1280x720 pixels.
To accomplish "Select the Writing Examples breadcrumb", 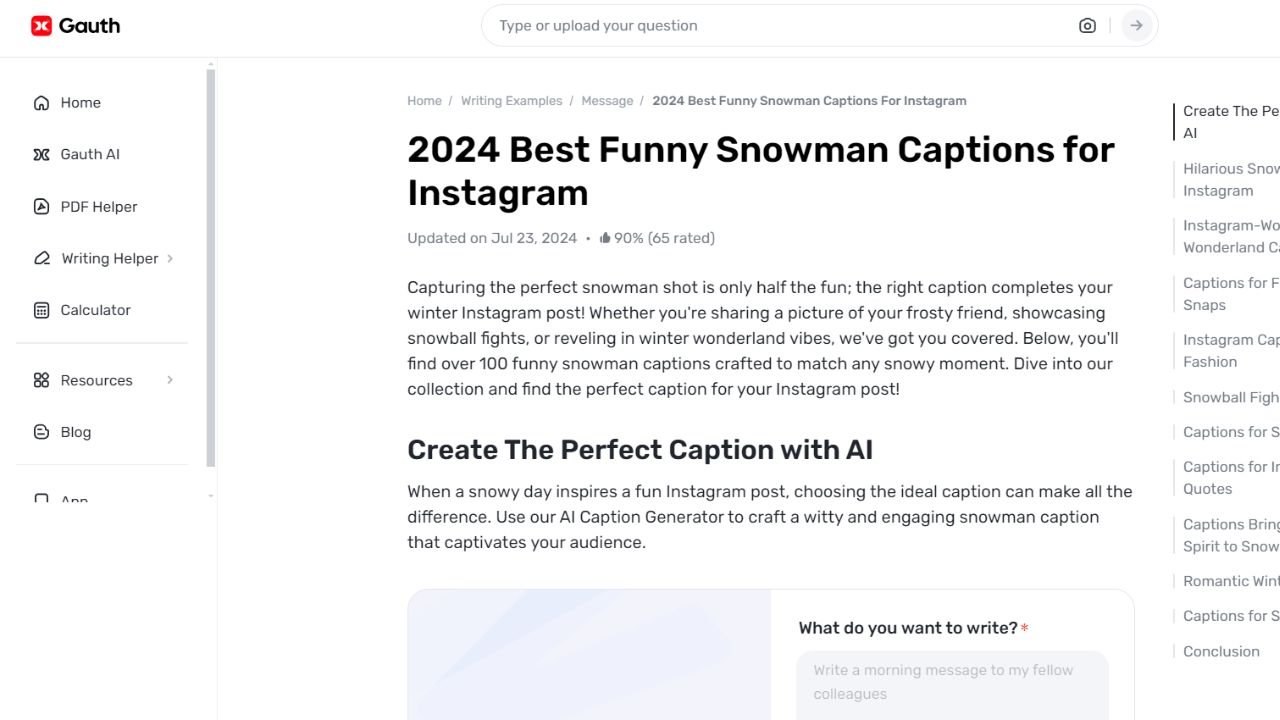I will pos(511,100).
